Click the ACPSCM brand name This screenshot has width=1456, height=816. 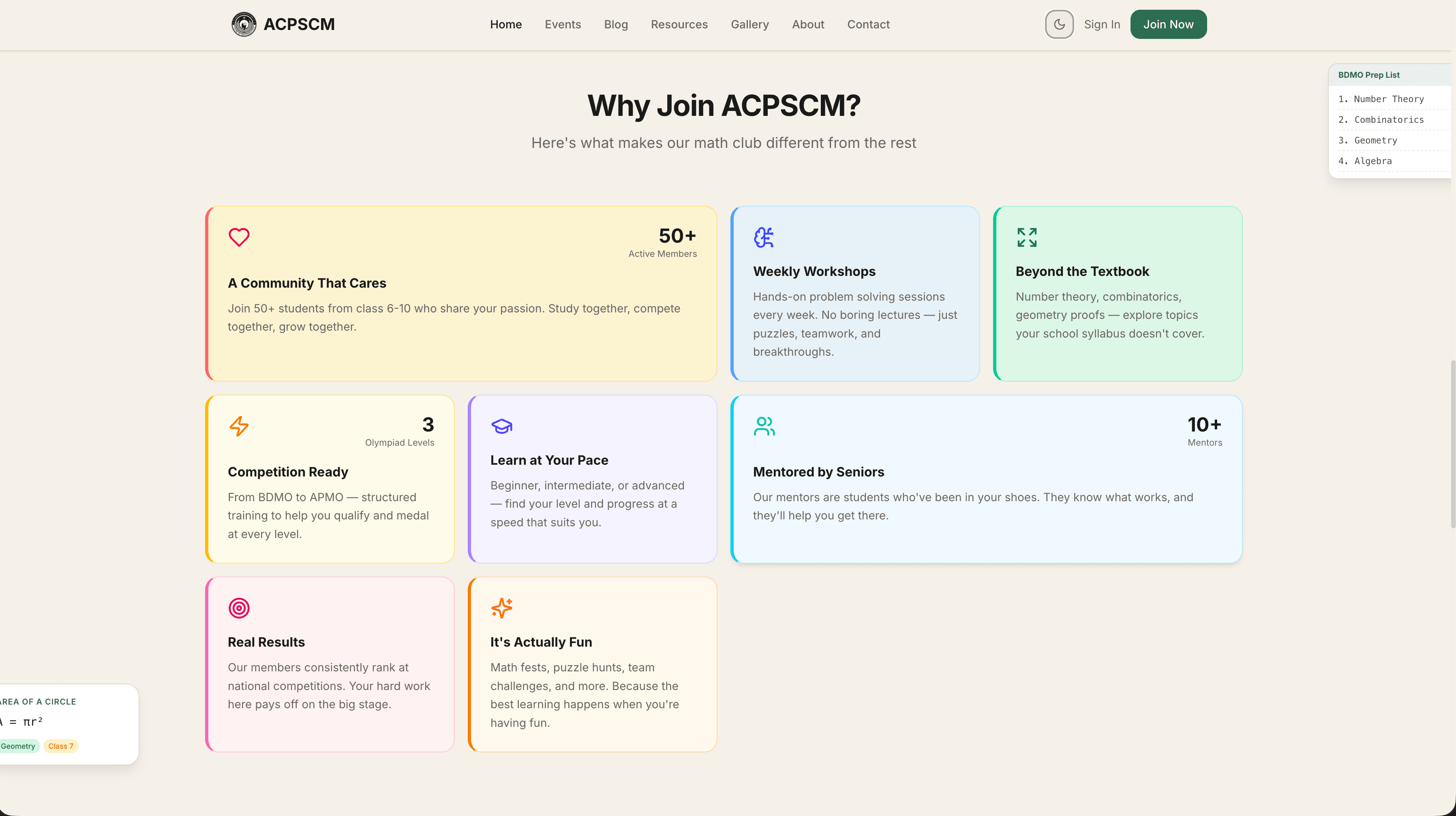coord(299,24)
